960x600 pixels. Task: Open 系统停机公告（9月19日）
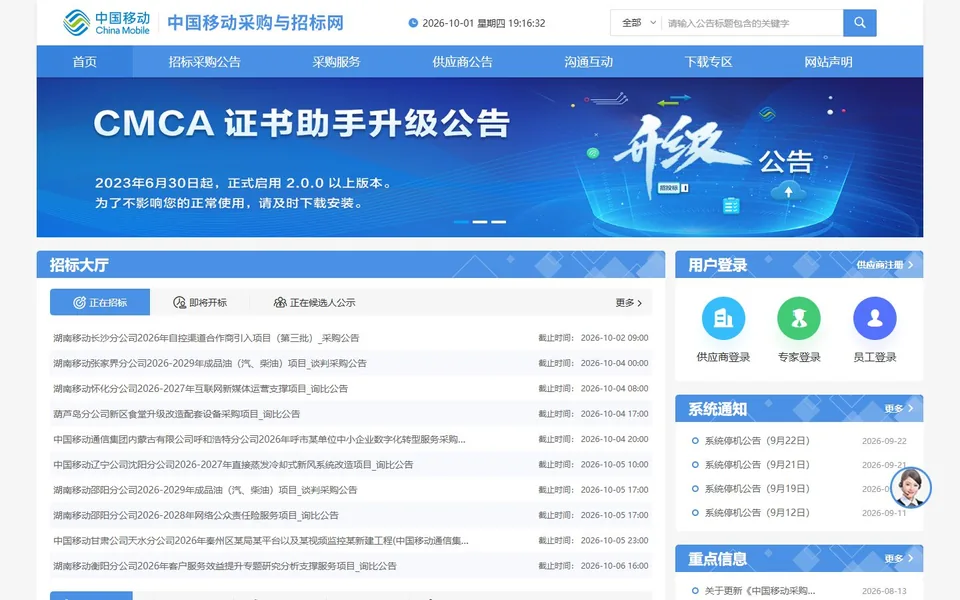click(757, 489)
